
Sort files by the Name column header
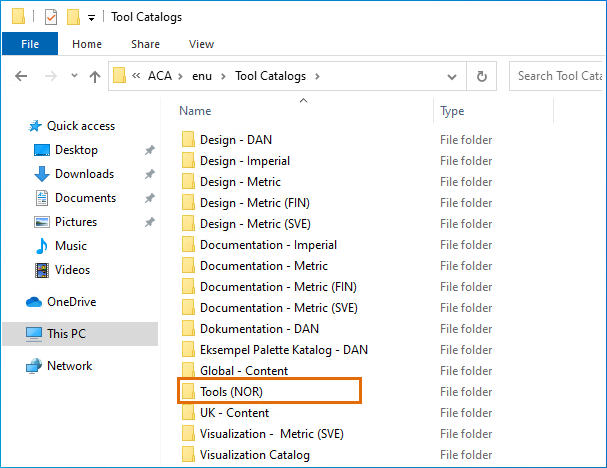point(196,111)
